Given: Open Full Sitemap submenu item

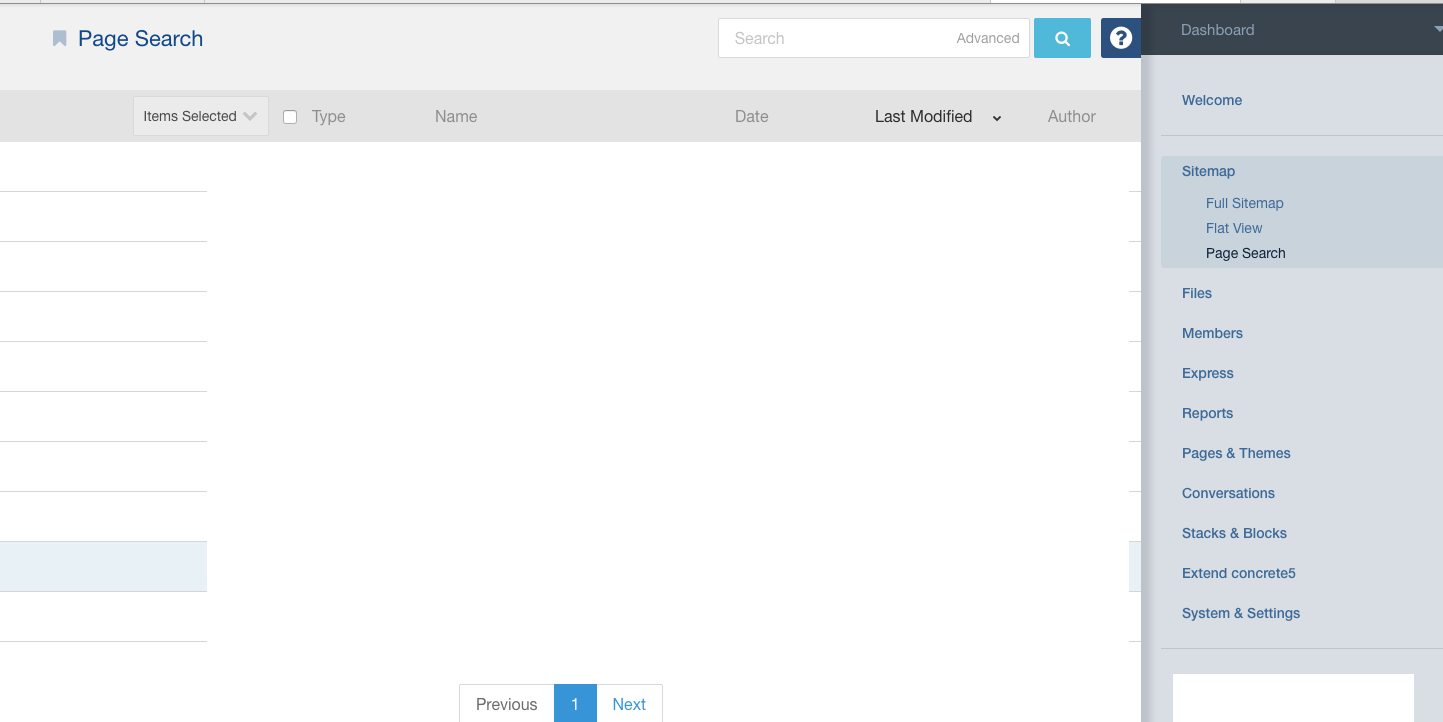Looking at the screenshot, I should pyautogui.click(x=1244, y=203).
